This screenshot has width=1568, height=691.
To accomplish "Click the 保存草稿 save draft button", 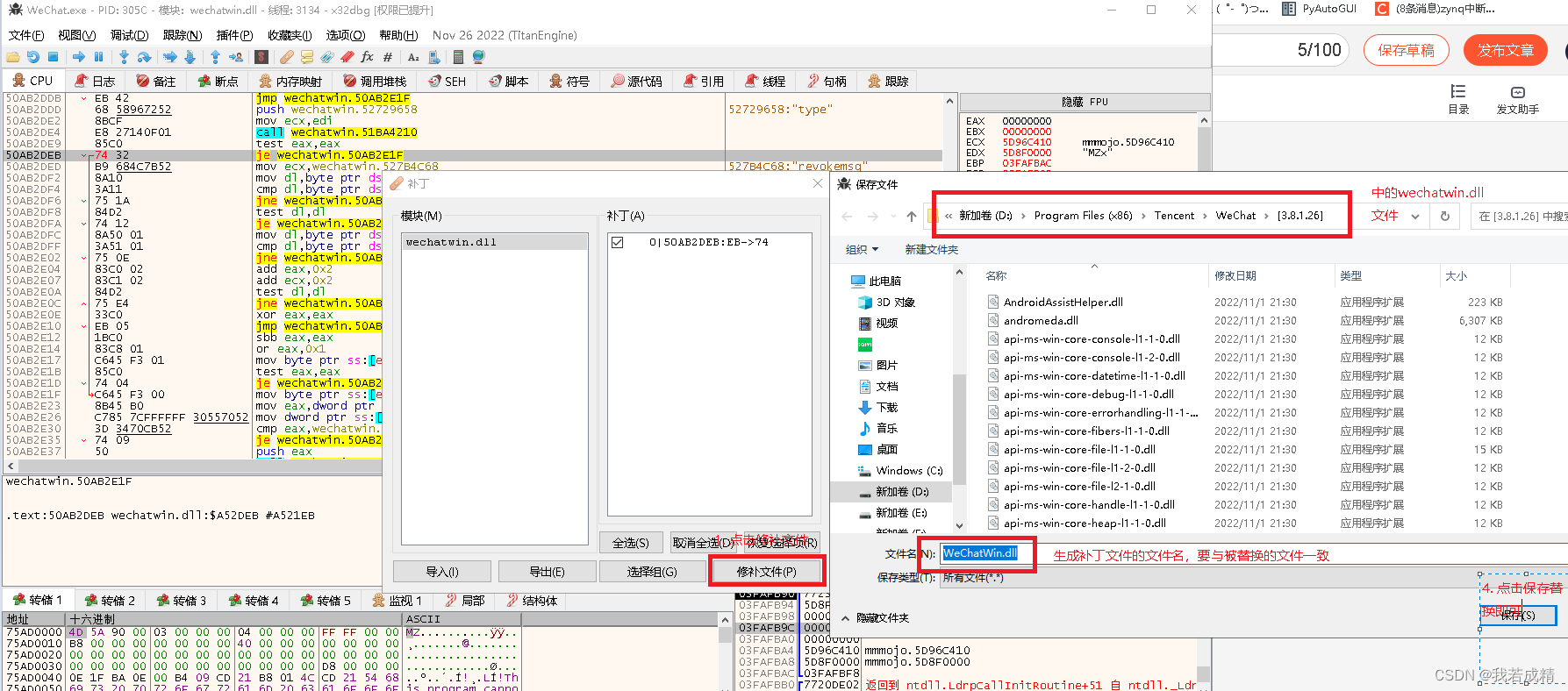I will click(1406, 50).
